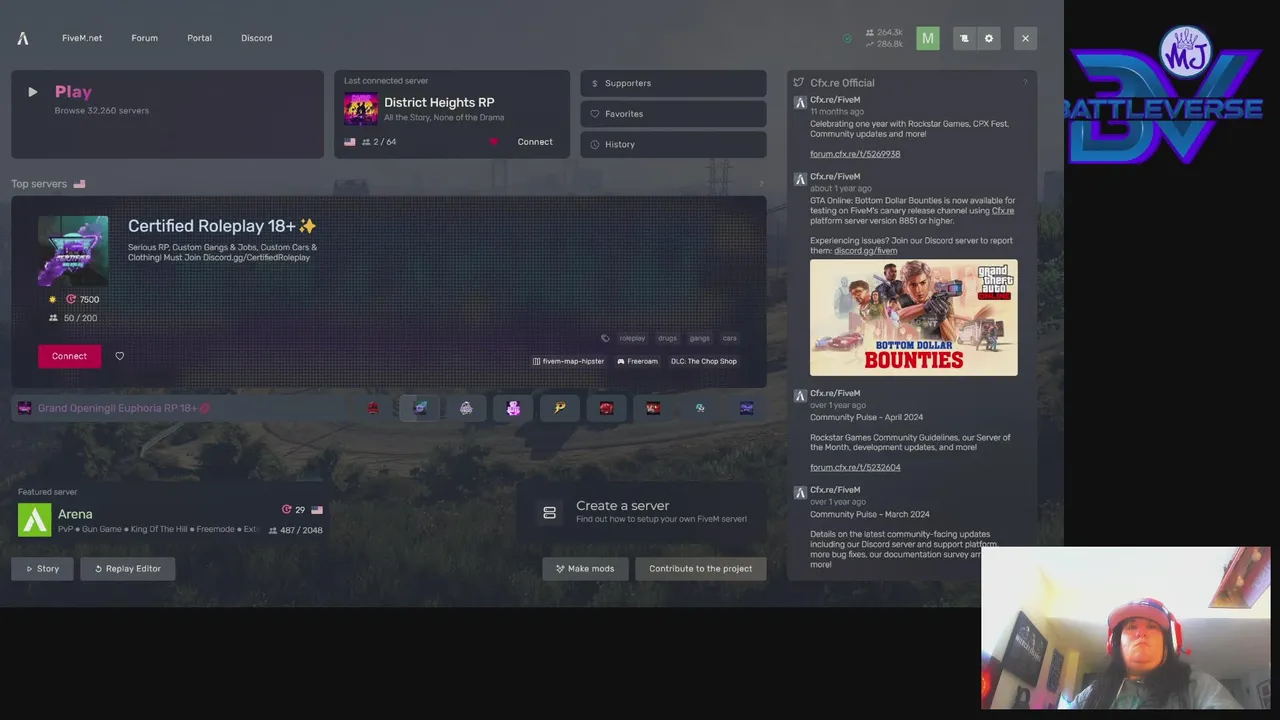Click the Cfx.re/FiveM avatar on April 2024 post
1280x720 pixels.
800,396
